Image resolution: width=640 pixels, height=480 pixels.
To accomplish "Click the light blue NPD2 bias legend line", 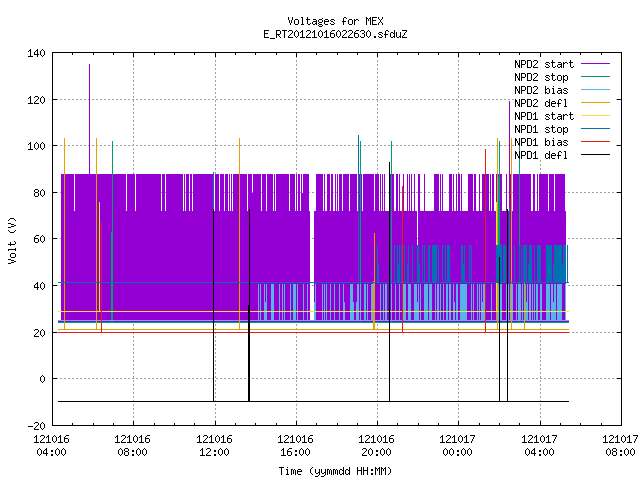I will tap(595, 90).
